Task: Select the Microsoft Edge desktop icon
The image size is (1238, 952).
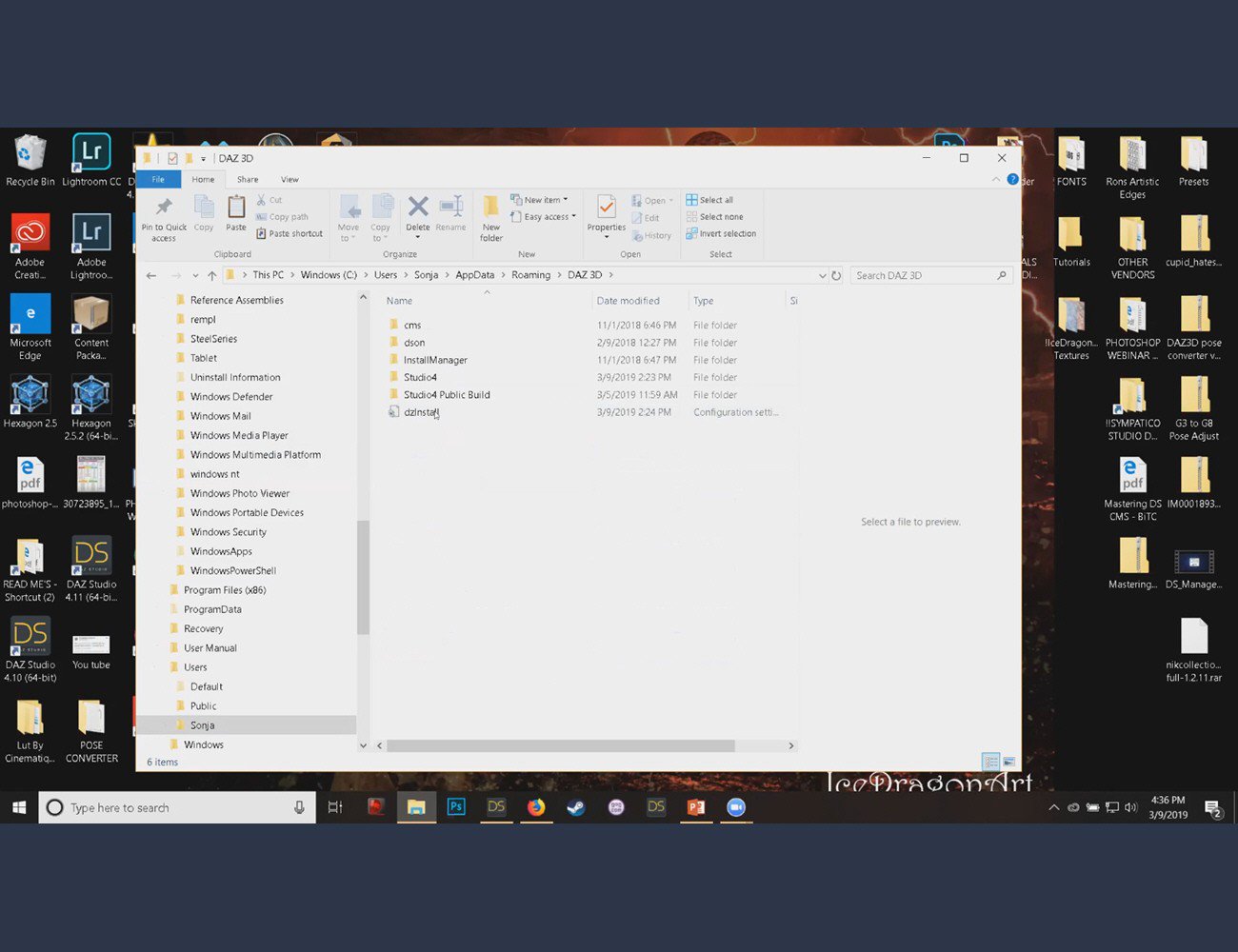Action: [30, 327]
